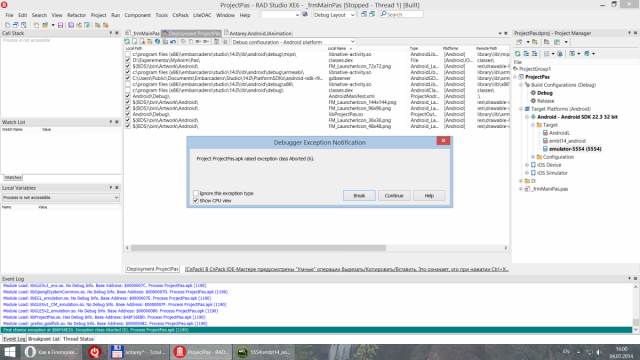Uncheck the FM_LauncherIcon_72x72.png row checkbox

click(x=128, y=66)
